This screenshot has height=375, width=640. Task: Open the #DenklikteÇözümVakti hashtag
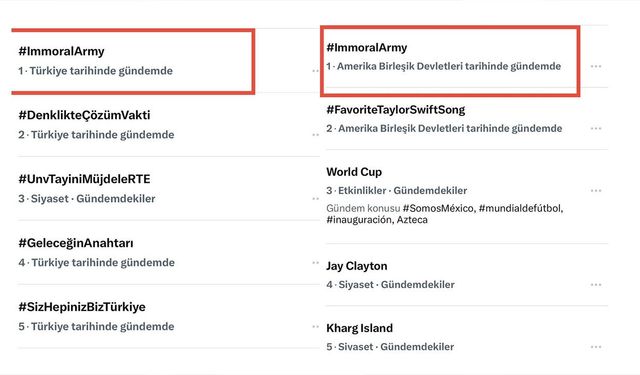[84, 115]
